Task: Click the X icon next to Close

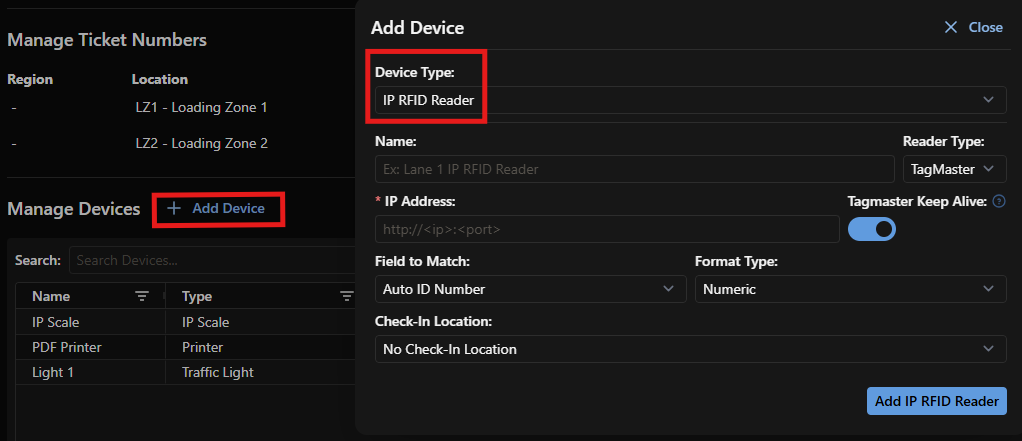Action: (951, 27)
